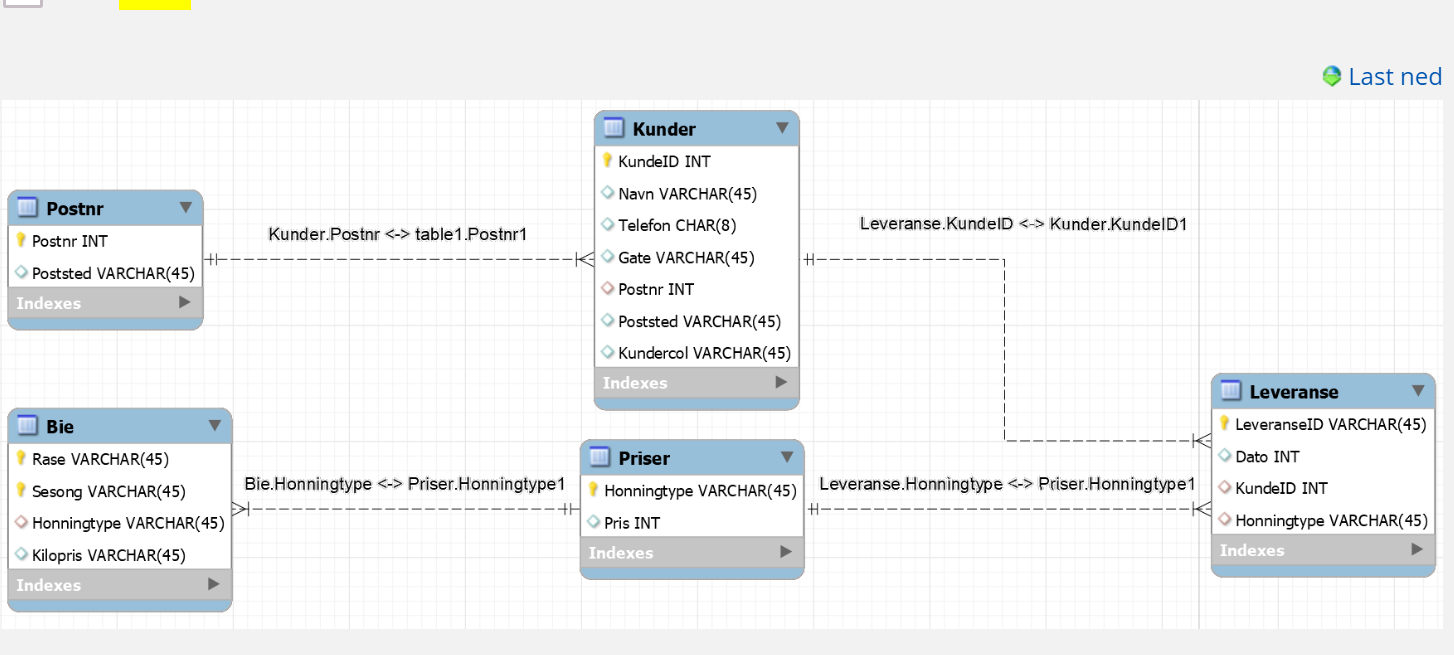Expand Indexes section in Leveranse table
The image size is (1454, 655).
coord(1417,549)
